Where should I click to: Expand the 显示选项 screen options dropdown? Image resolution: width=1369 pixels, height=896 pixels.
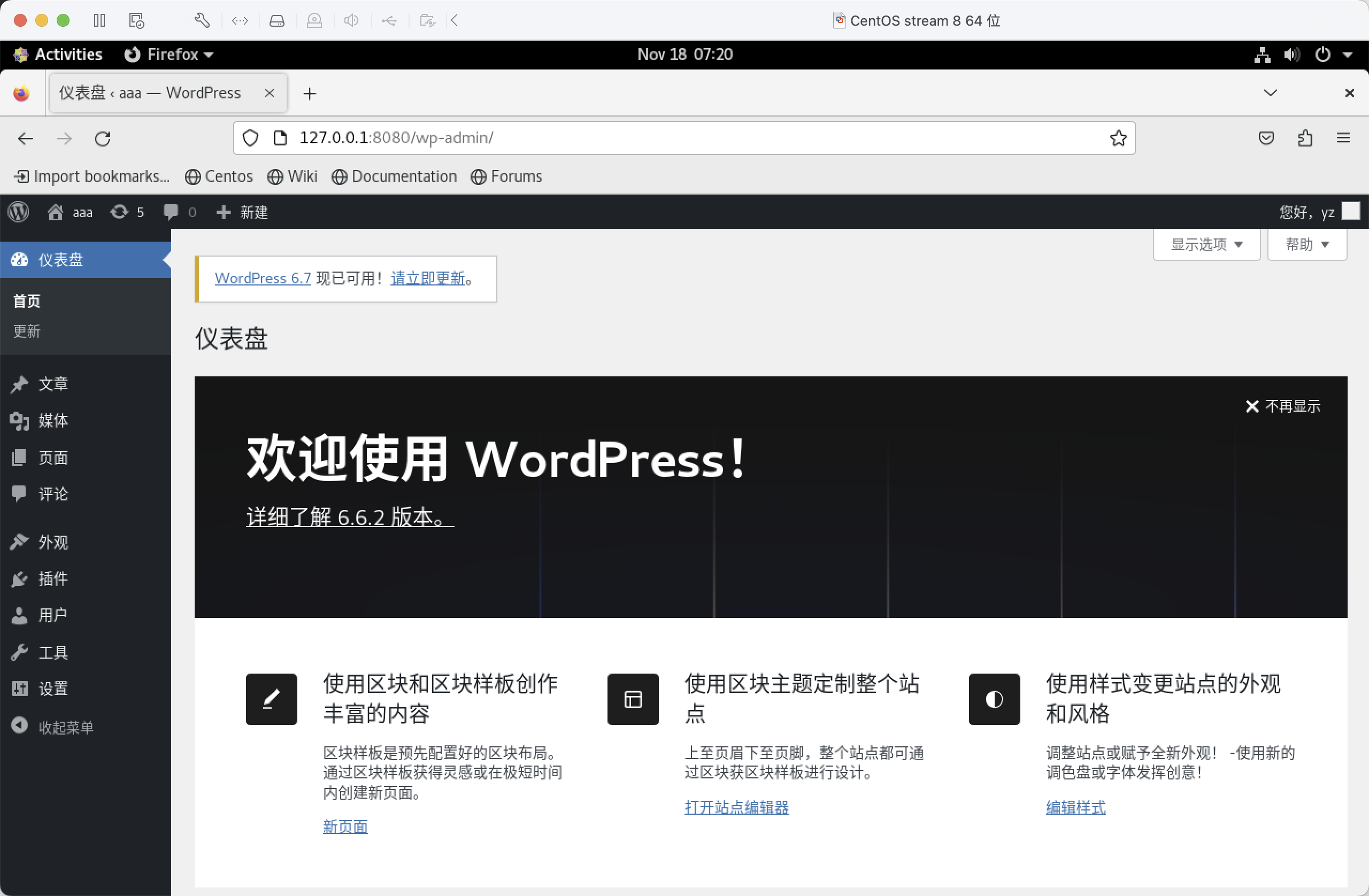tap(1206, 244)
